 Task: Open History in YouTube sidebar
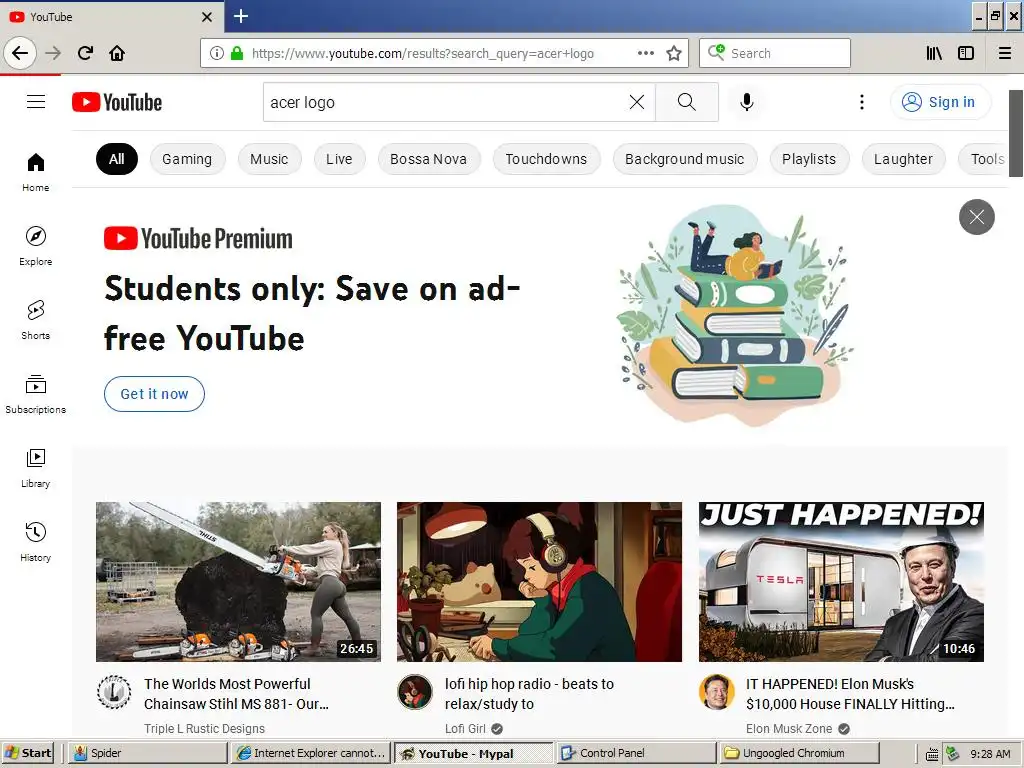pyautogui.click(x=36, y=541)
